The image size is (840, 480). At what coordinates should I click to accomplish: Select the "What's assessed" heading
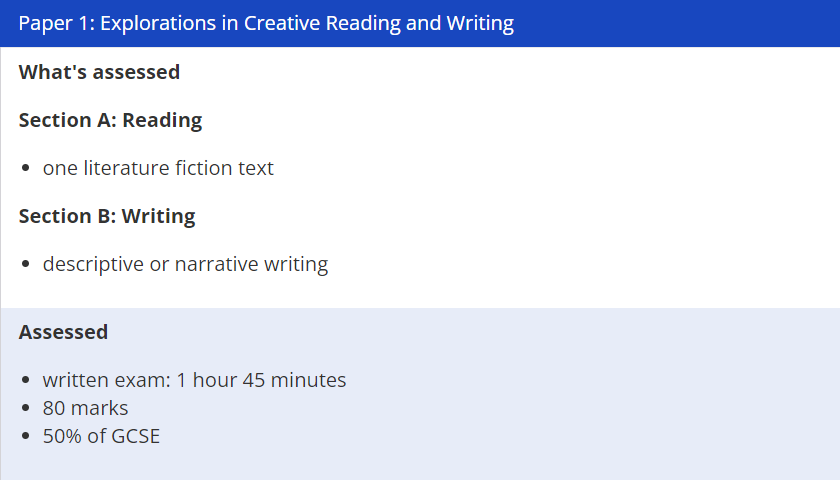[x=99, y=72]
